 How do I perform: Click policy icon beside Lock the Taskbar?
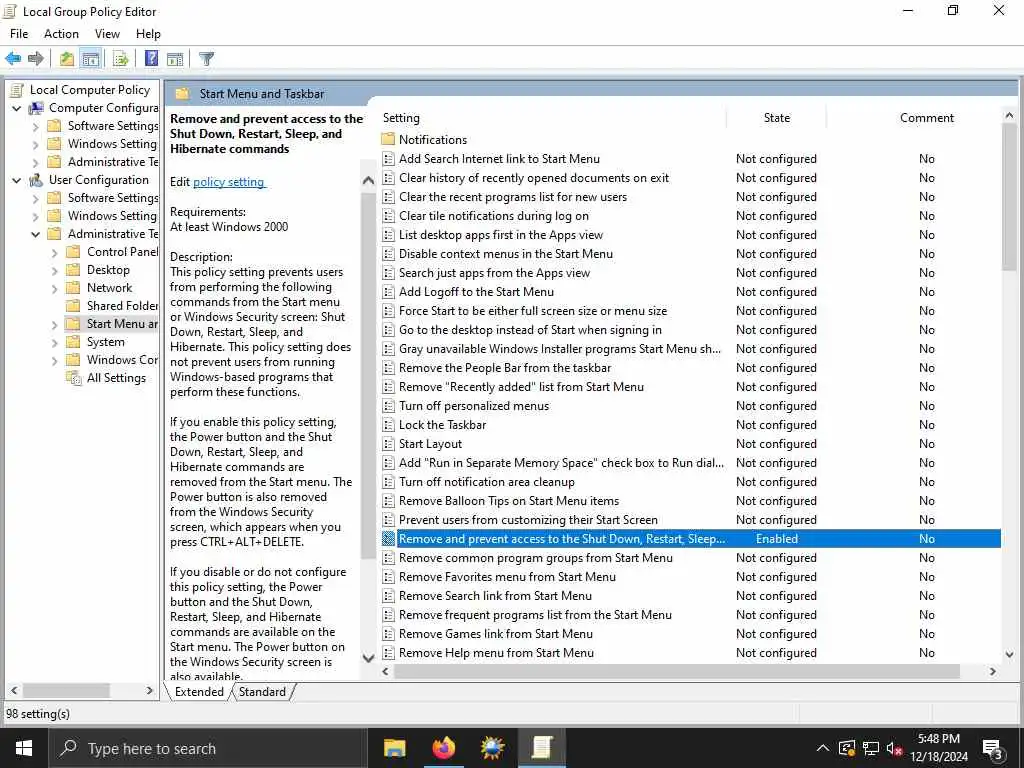click(388, 425)
